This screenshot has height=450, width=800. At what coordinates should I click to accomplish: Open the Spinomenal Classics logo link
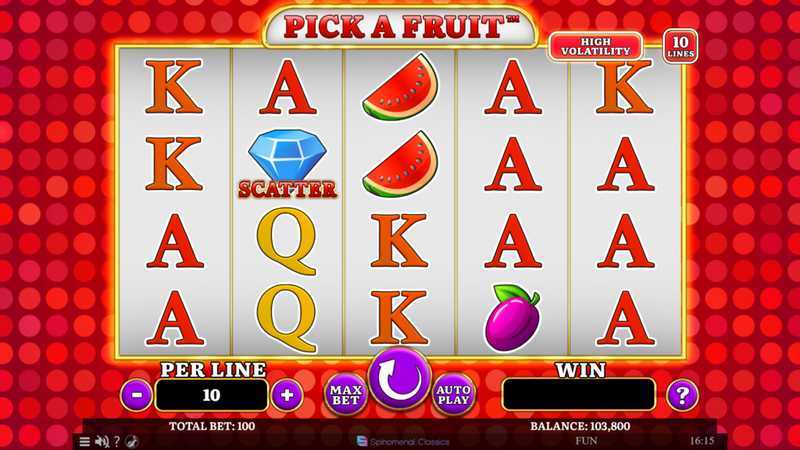tap(403, 441)
